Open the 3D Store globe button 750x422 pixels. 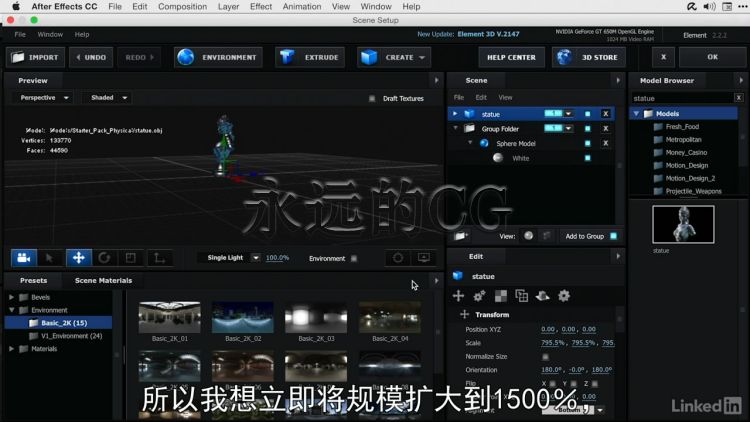coord(588,57)
